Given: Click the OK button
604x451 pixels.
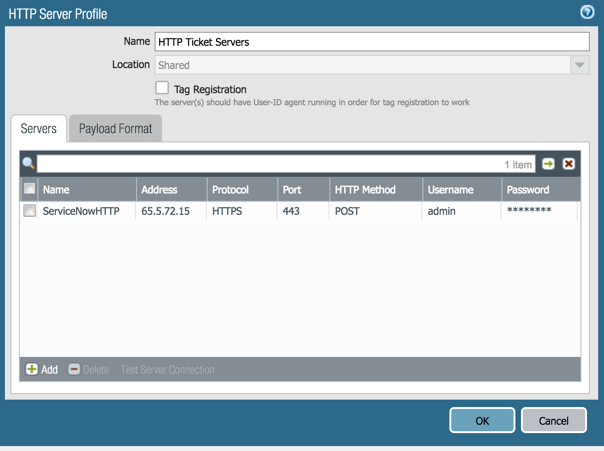Looking at the screenshot, I should [482, 421].
